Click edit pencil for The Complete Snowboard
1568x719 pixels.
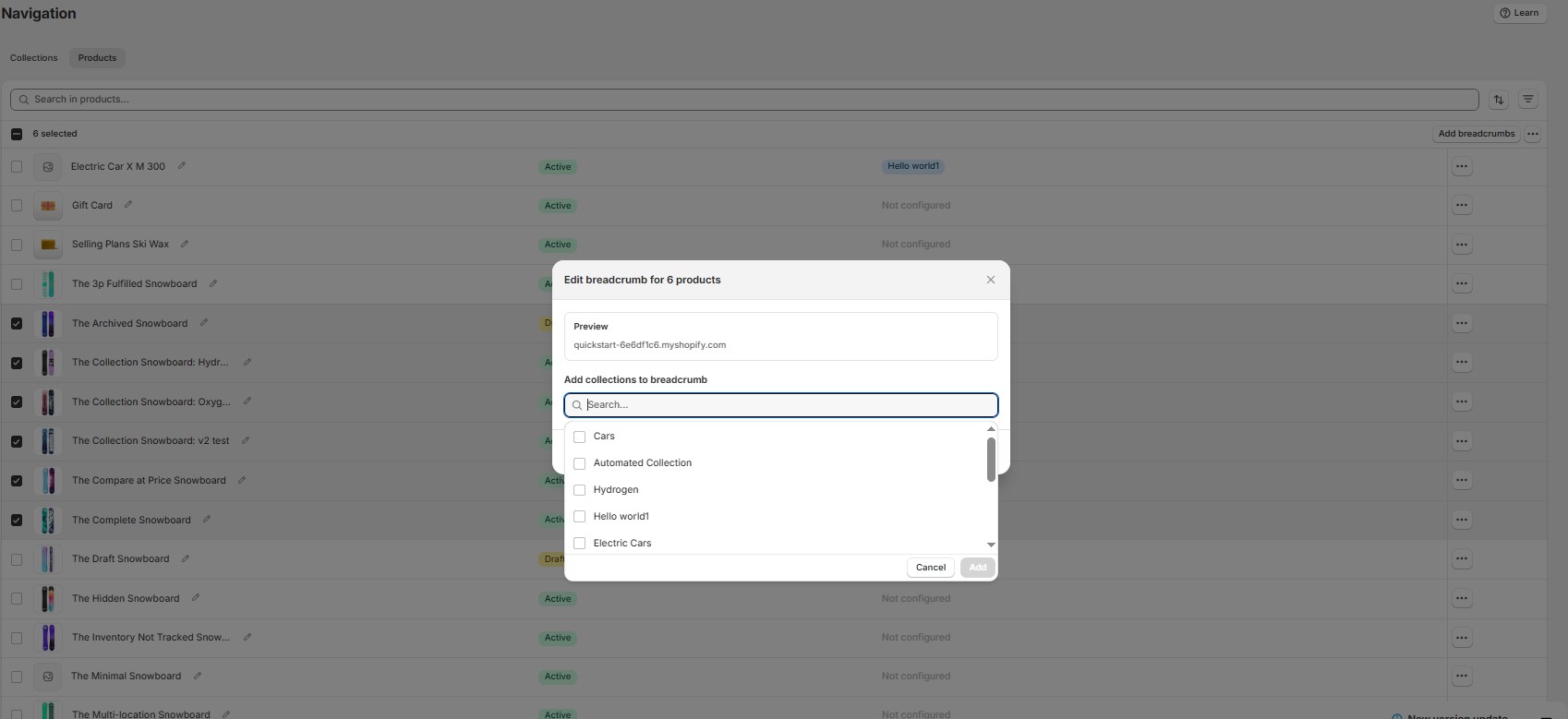pos(207,520)
